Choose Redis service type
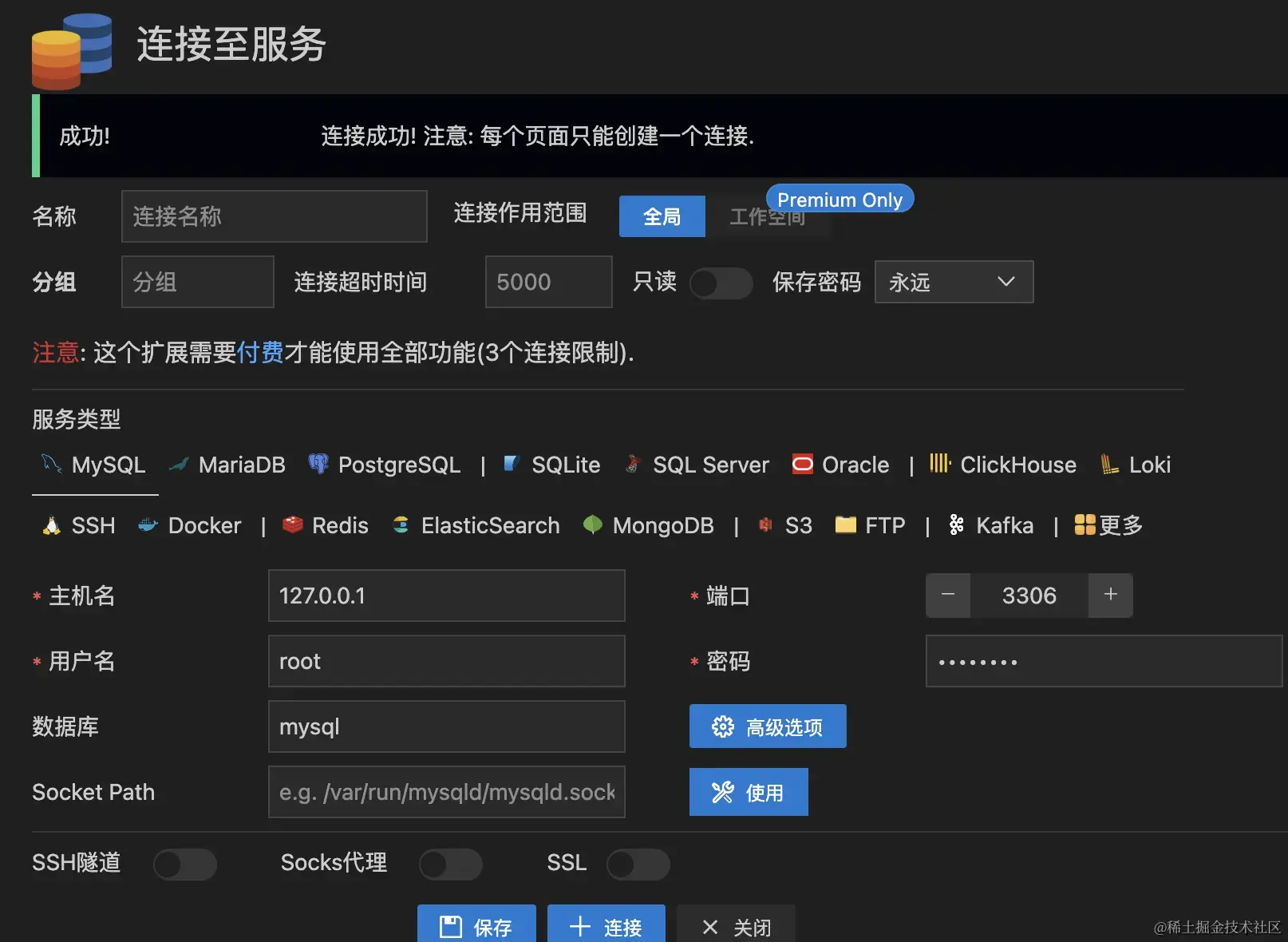This screenshot has width=1288, height=942. pos(326,525)
